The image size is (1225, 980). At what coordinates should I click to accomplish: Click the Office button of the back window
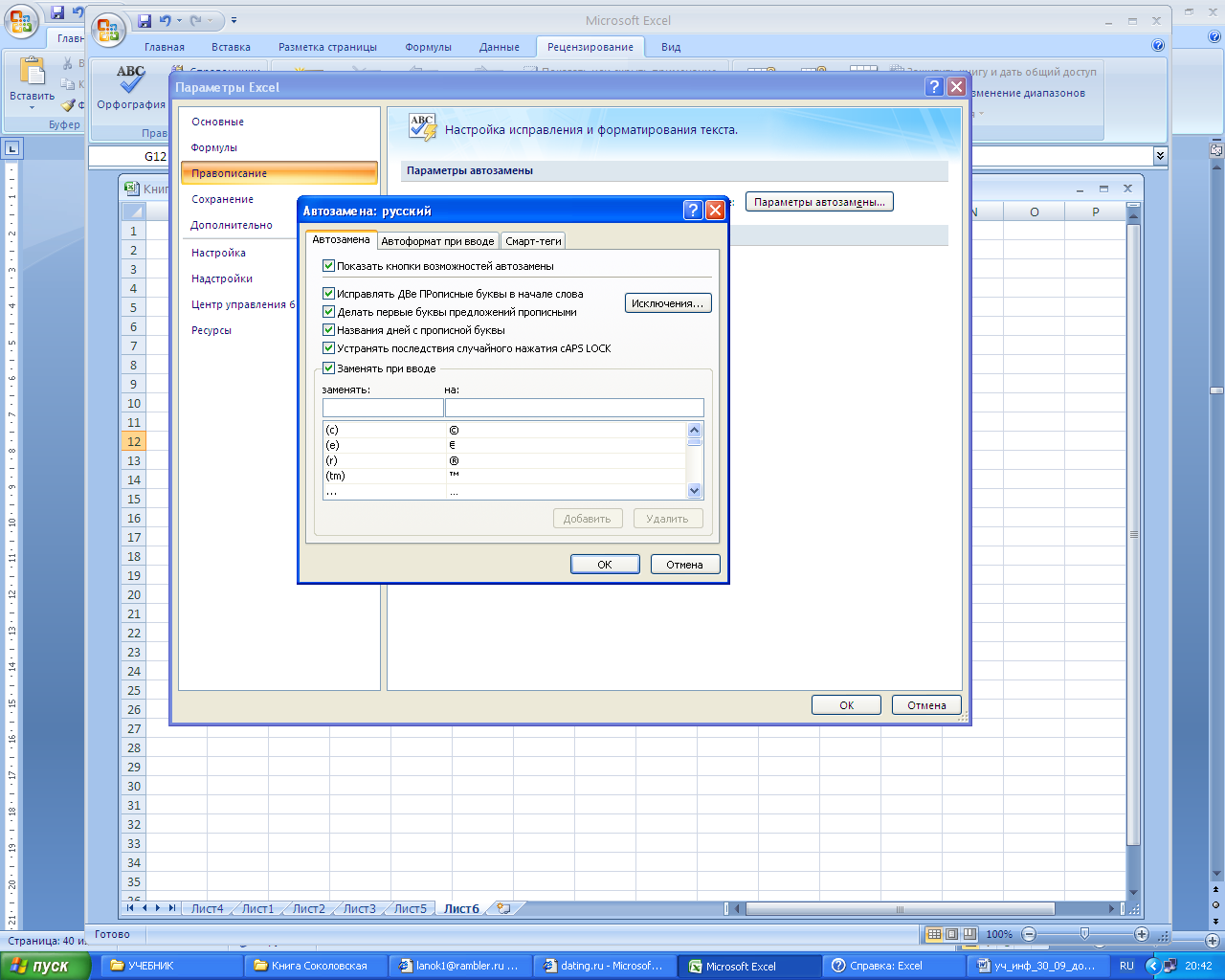(19, 21)
